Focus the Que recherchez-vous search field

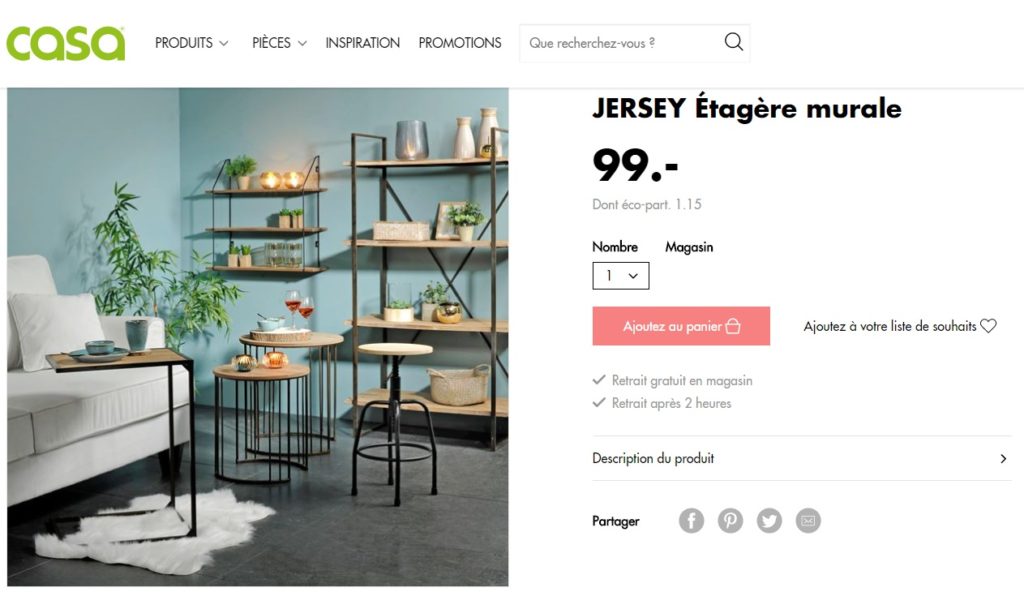coord(620,43)
